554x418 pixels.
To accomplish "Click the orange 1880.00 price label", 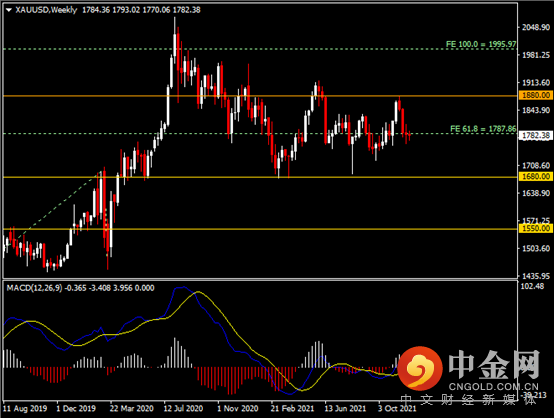I will click(536, 95).
